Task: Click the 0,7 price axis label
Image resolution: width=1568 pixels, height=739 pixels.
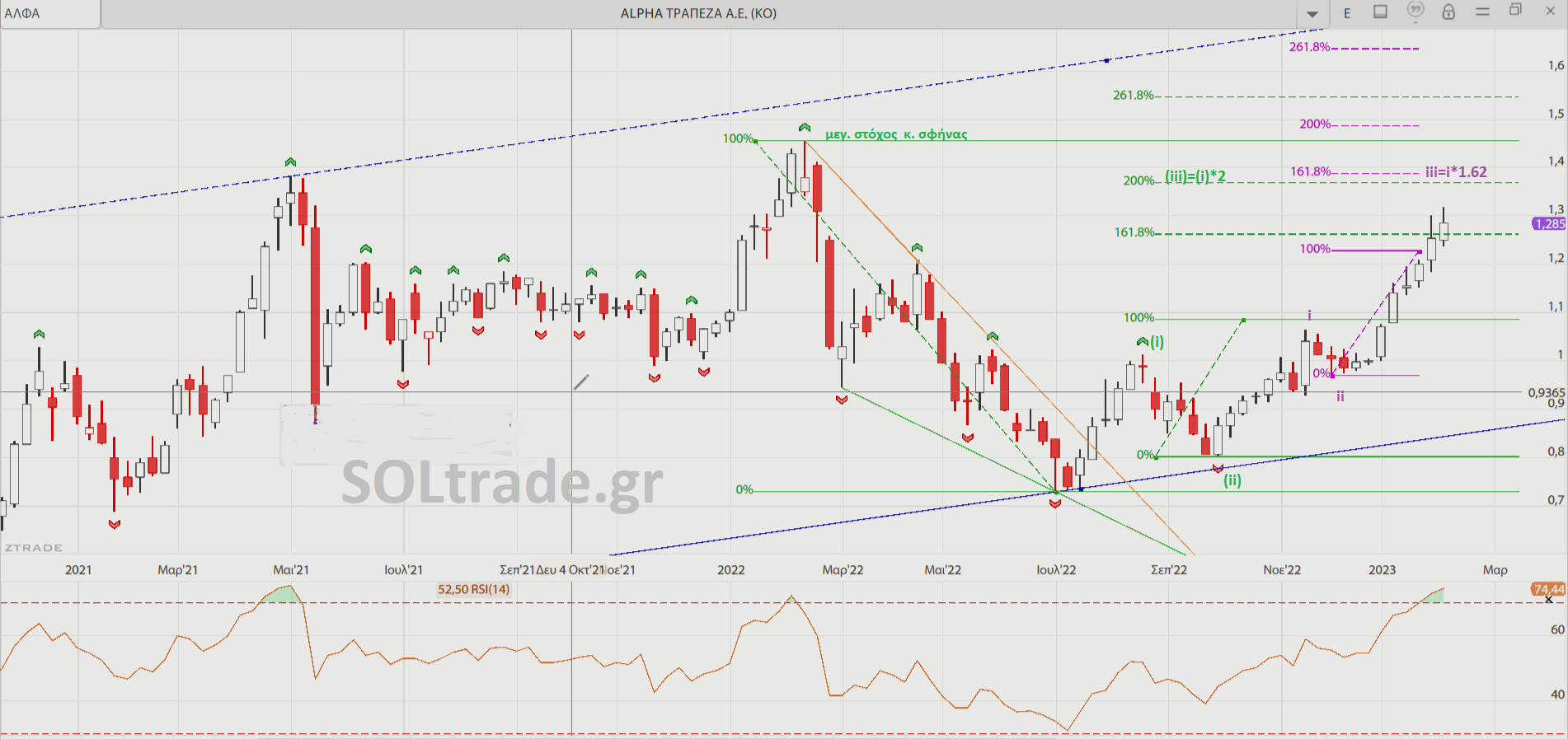Action: [1556, 500]
